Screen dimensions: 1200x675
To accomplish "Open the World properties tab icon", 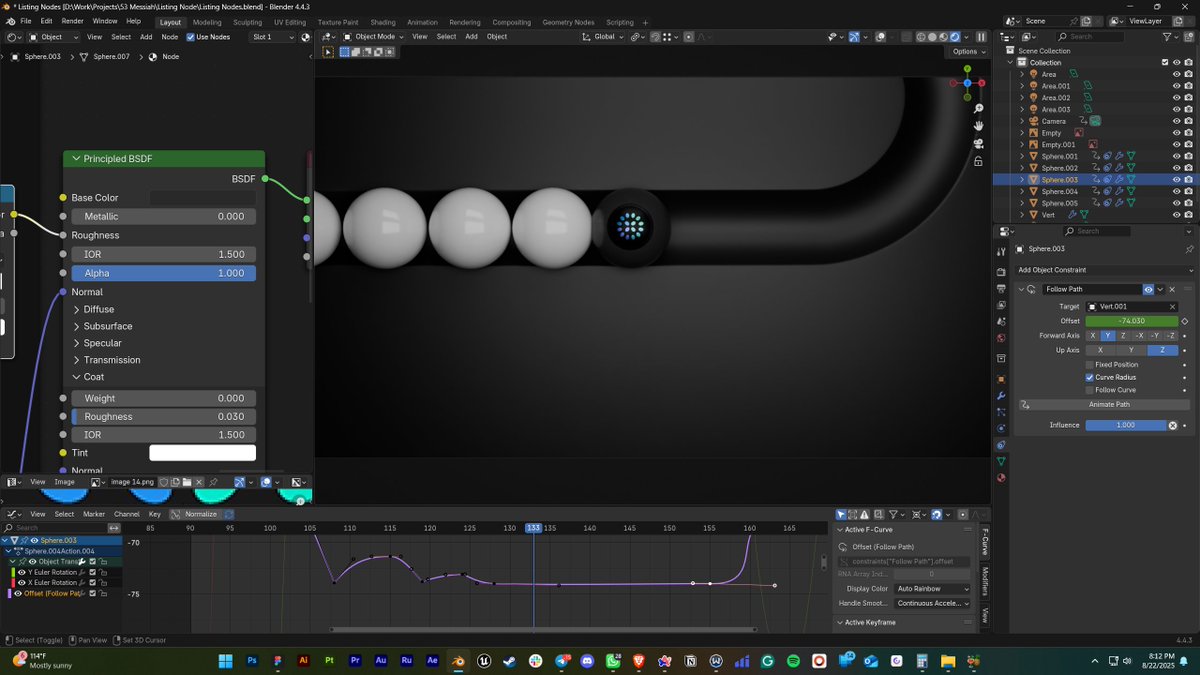I will [1001, 338].
